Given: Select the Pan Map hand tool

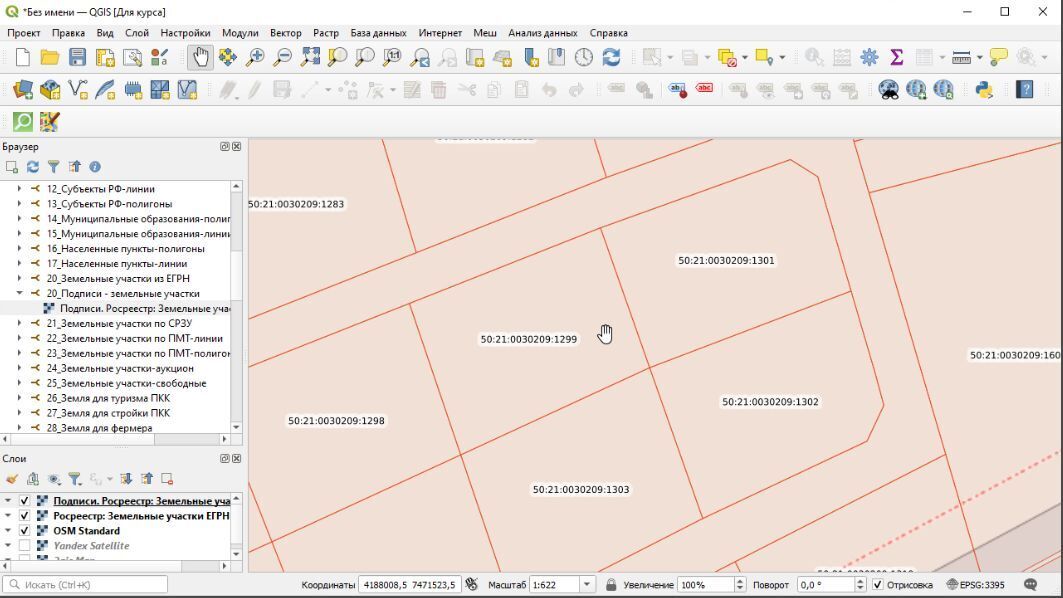Looking at the screenshot, I should pos(200,58).
